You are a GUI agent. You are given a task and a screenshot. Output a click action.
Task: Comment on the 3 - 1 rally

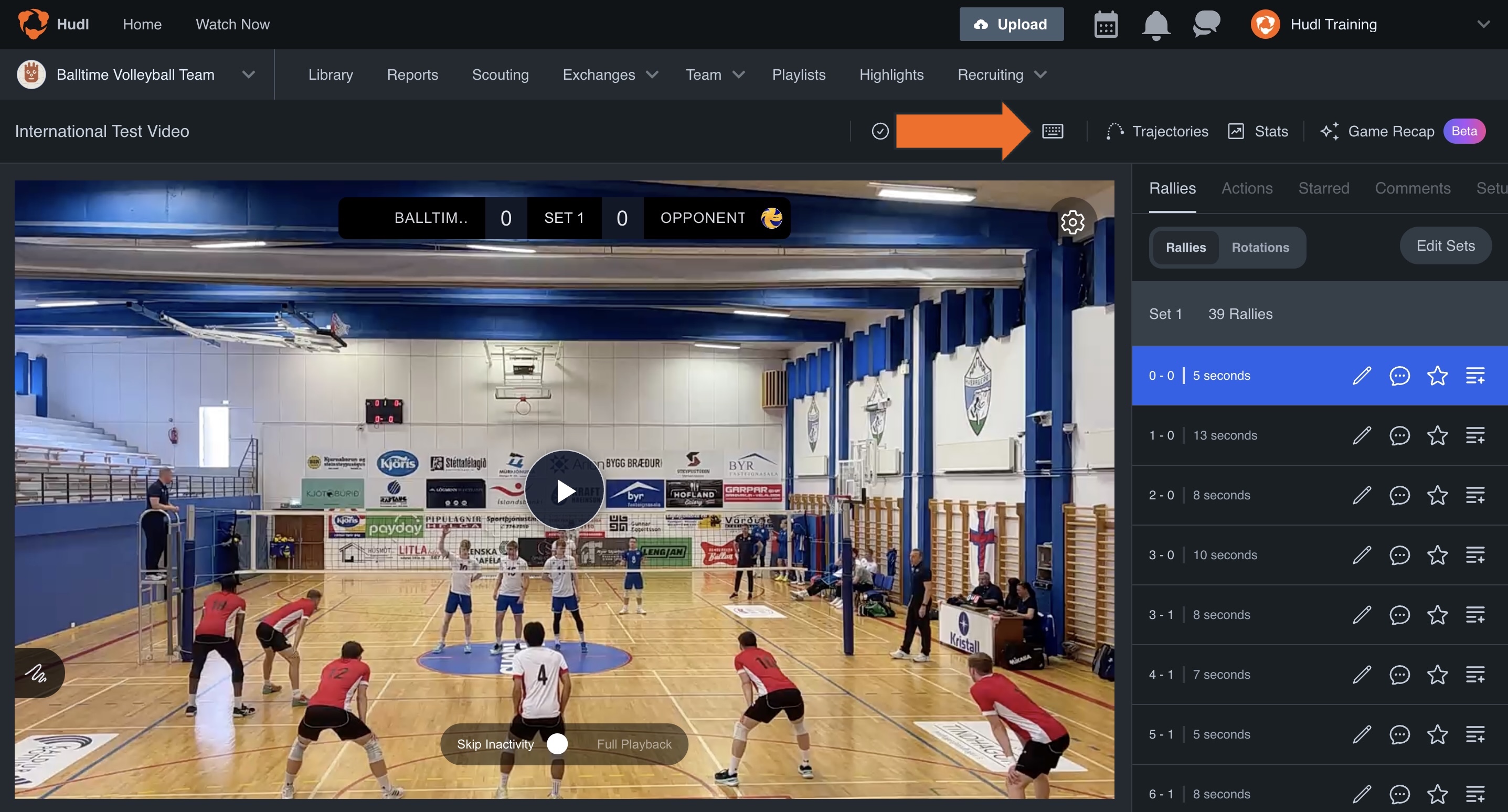[1399, 614]
